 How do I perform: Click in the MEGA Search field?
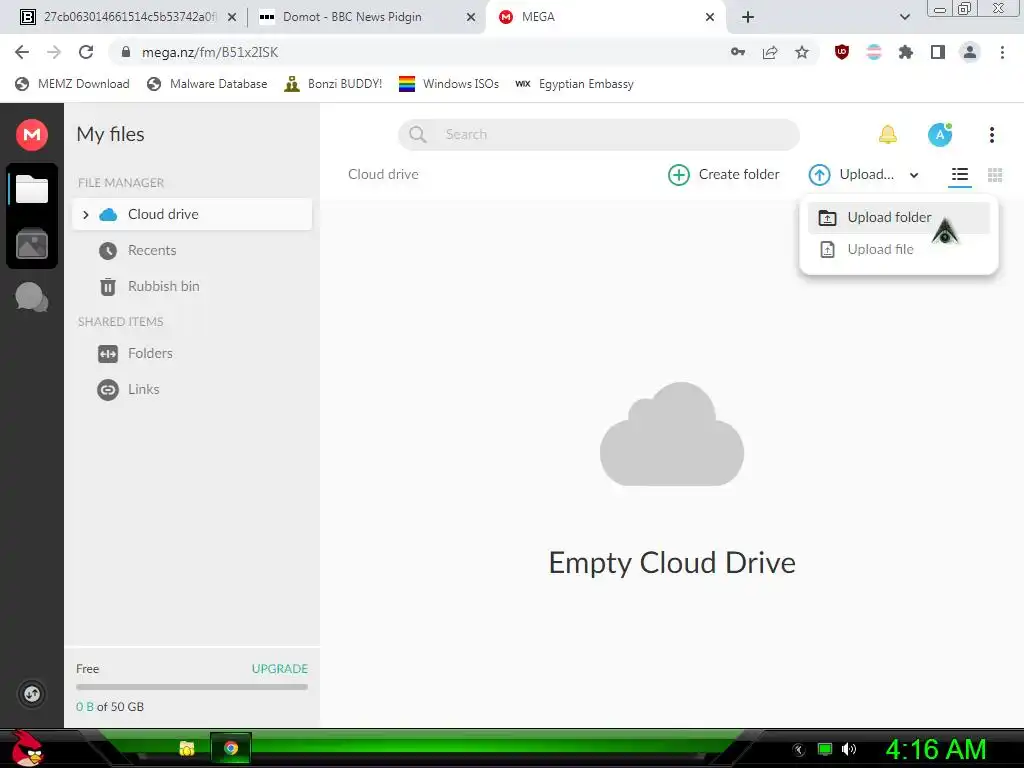[x=598, y=135]
